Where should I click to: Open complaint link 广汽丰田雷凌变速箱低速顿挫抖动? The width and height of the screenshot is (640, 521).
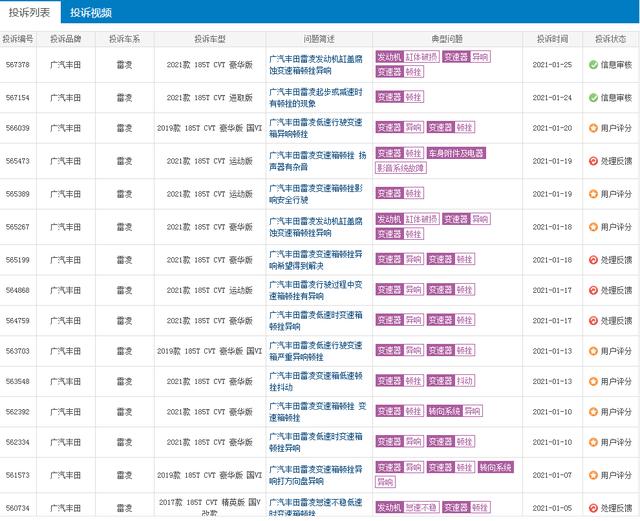[x=316, y=381]
